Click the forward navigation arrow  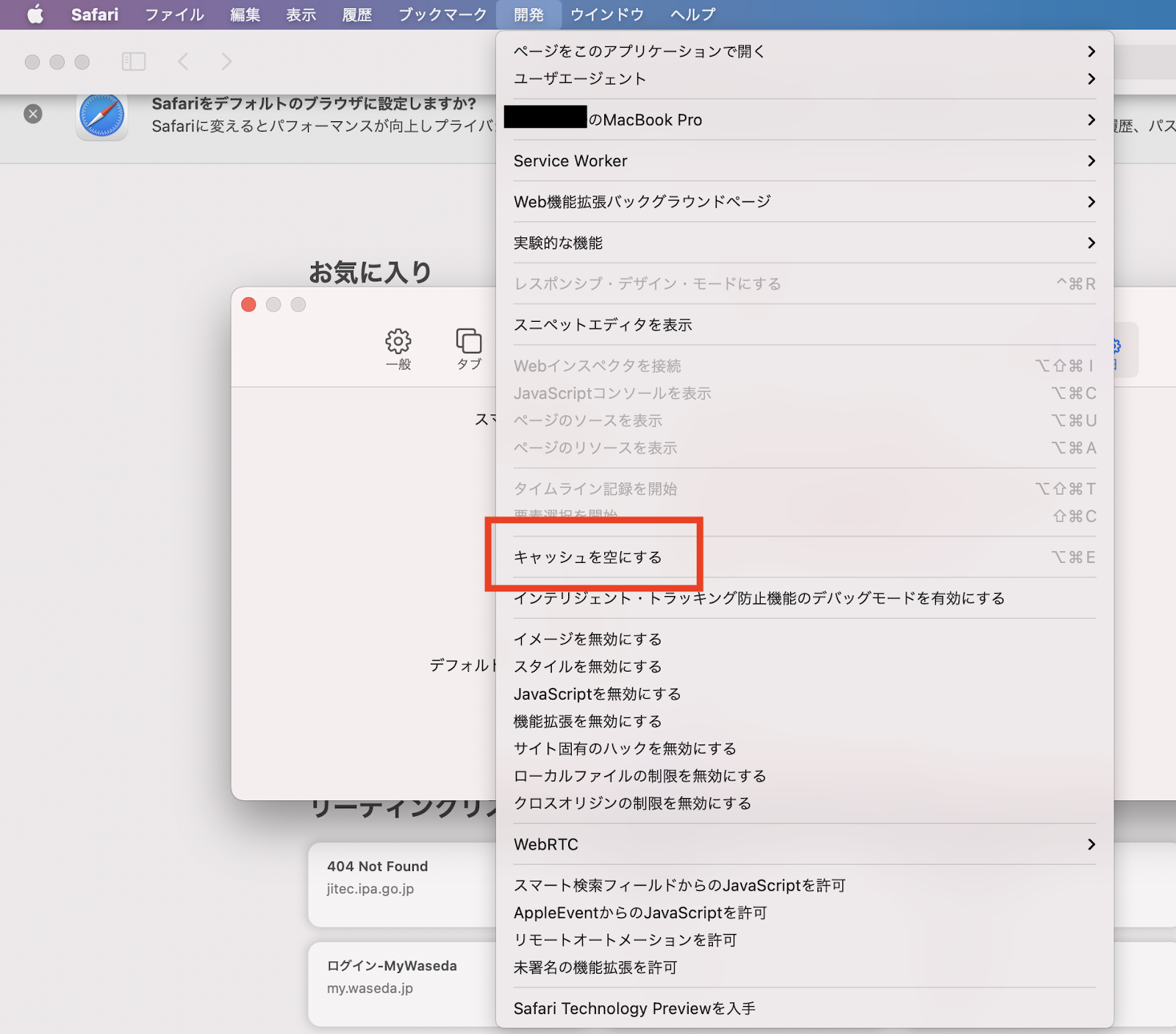(226, 62)
